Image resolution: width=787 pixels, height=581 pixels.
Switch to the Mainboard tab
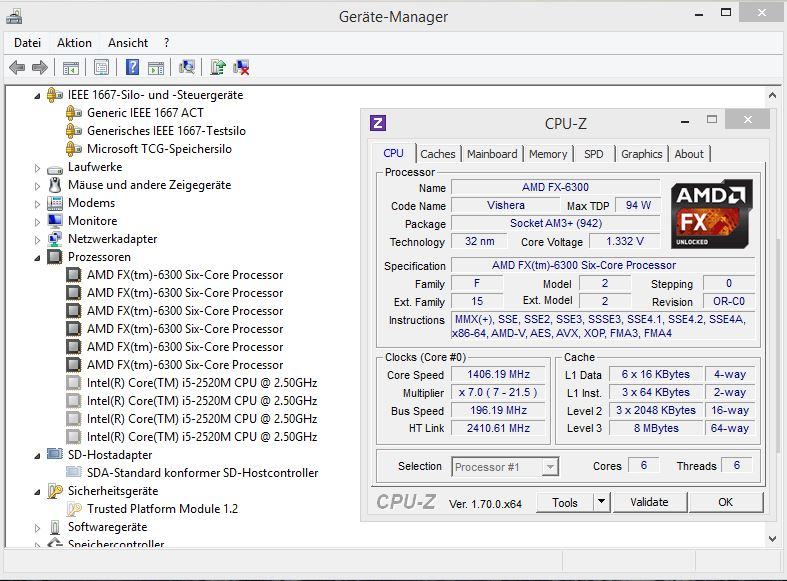492,154
